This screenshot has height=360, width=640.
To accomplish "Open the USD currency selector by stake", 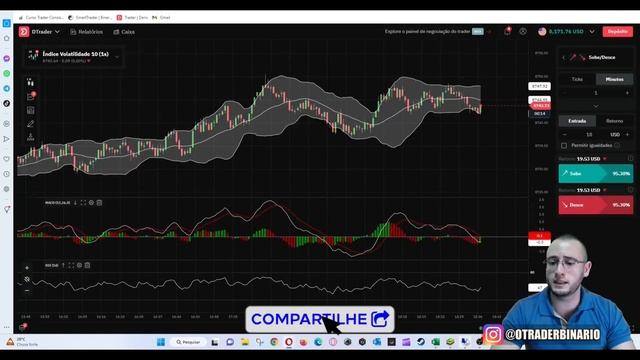I will (x=615, y=134).
